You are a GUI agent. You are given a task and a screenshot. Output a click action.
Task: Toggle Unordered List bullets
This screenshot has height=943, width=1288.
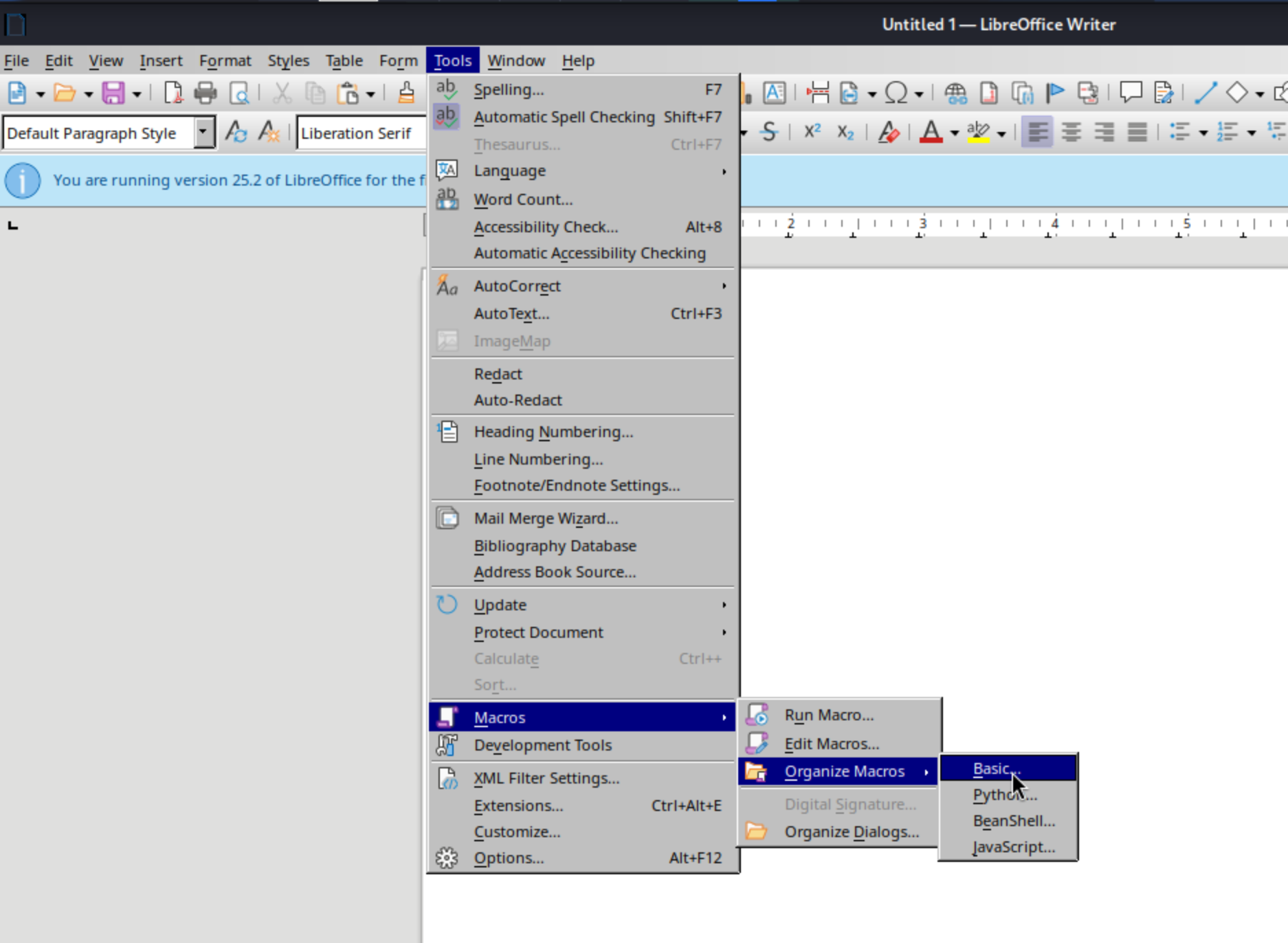[1180, 132]
